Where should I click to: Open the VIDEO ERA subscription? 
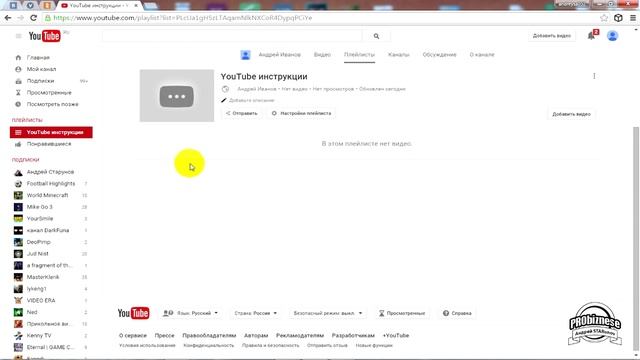point(41,300)
